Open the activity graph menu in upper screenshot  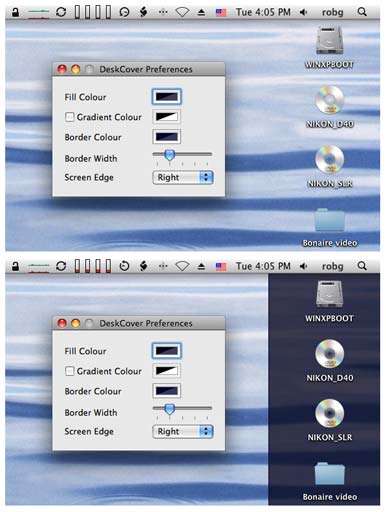(38, 13)
